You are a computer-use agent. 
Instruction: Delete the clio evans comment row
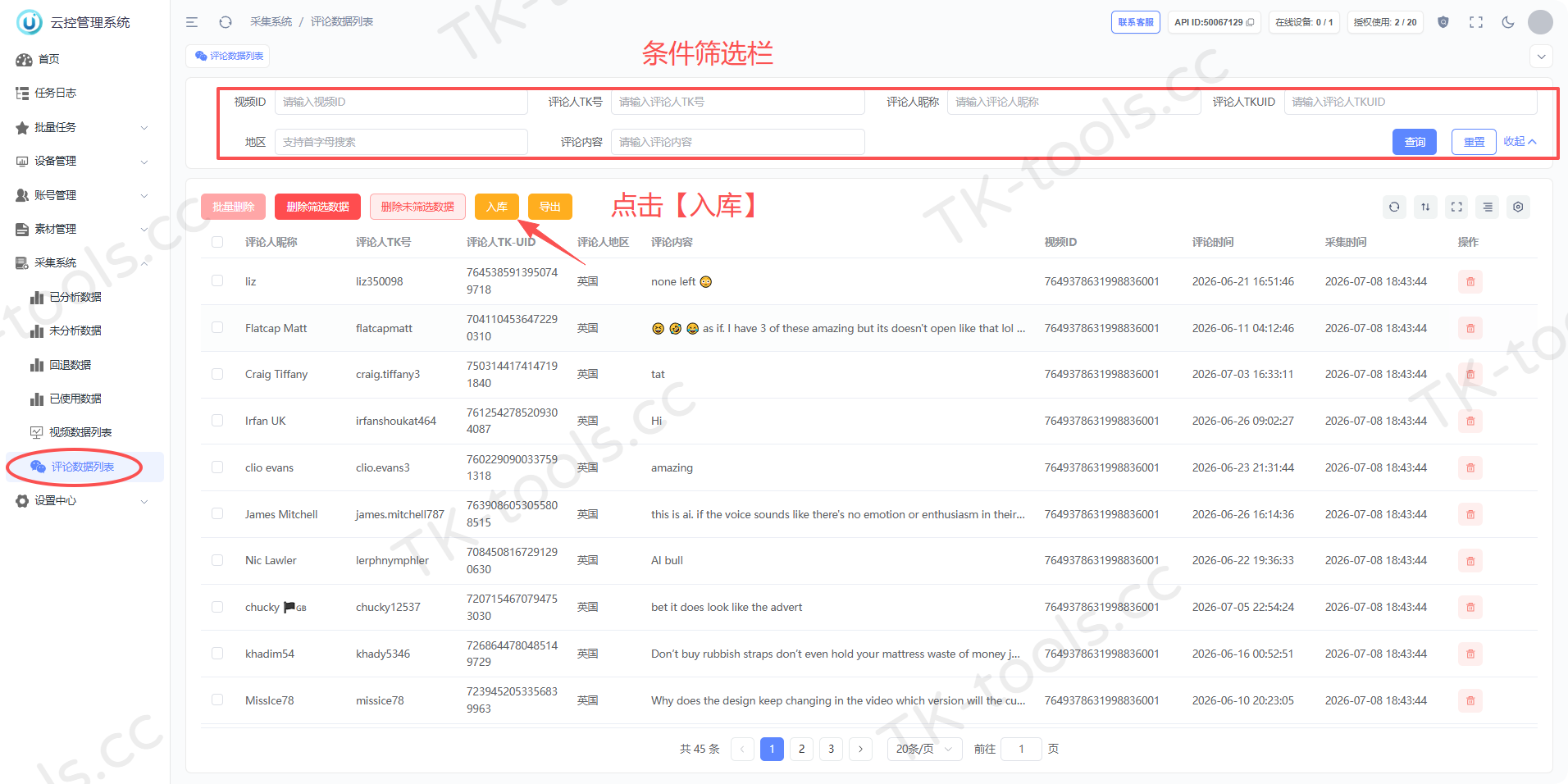(x=1470, y=467)
